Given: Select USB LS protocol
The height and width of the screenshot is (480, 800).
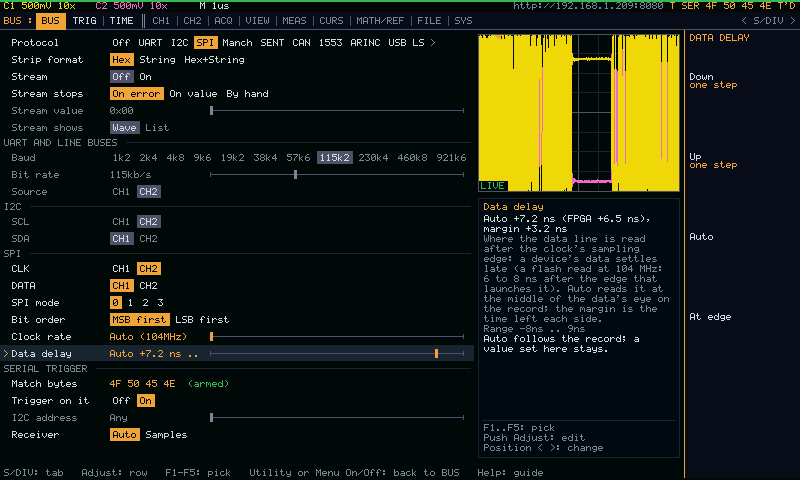Looking at the screenshot, I should [406, 42].
